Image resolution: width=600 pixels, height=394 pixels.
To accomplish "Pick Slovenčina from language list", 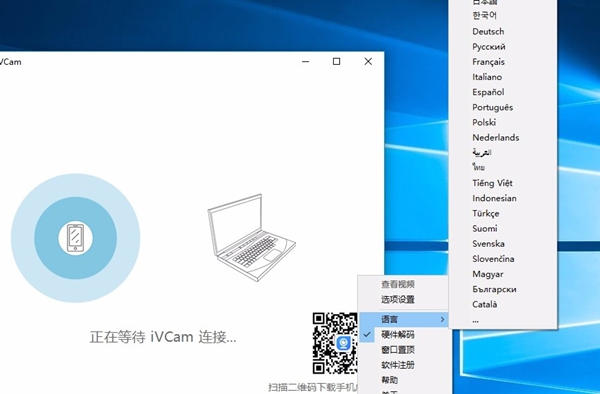I will 503,259.
